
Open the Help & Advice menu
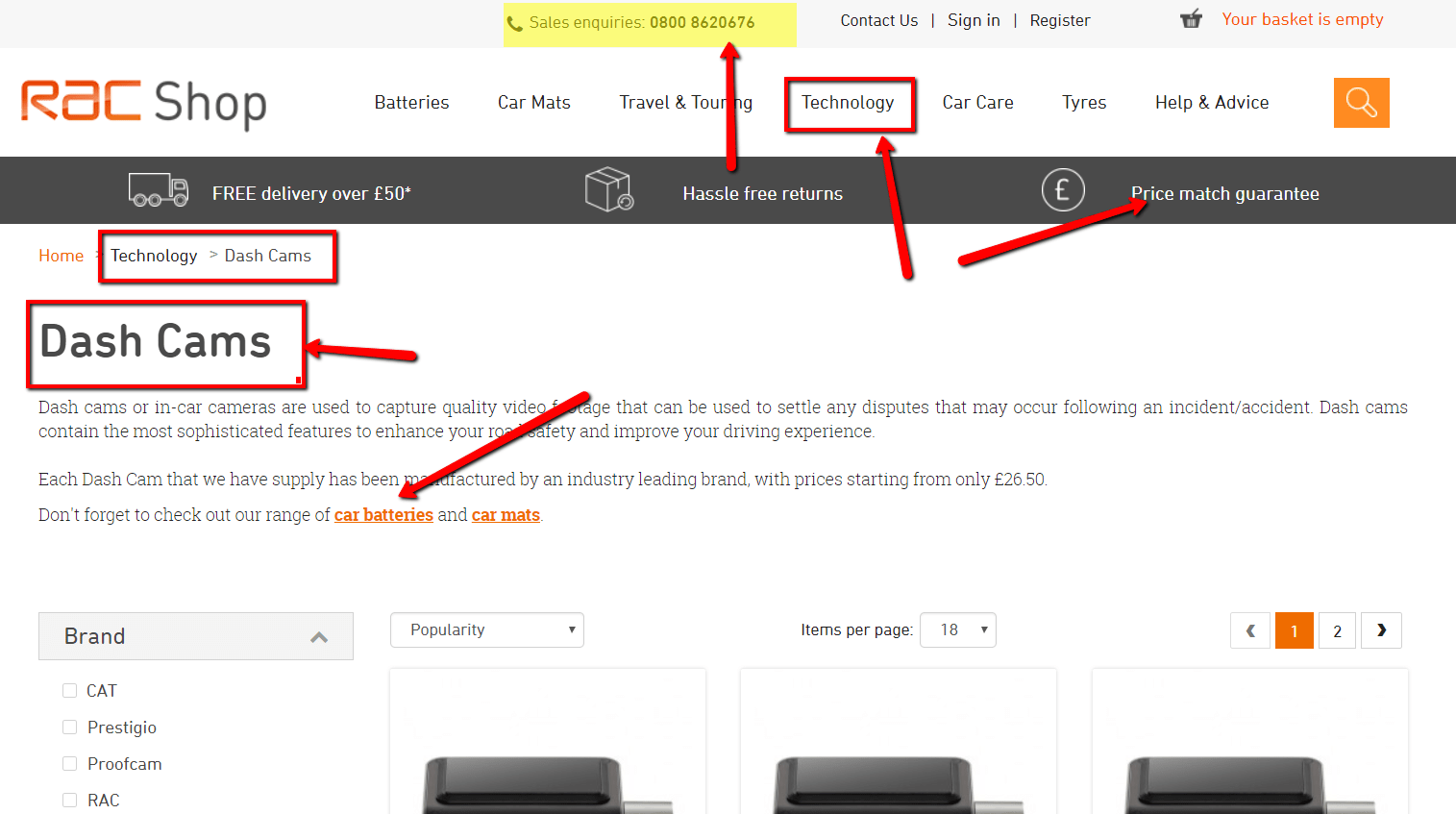(1212, 103)
